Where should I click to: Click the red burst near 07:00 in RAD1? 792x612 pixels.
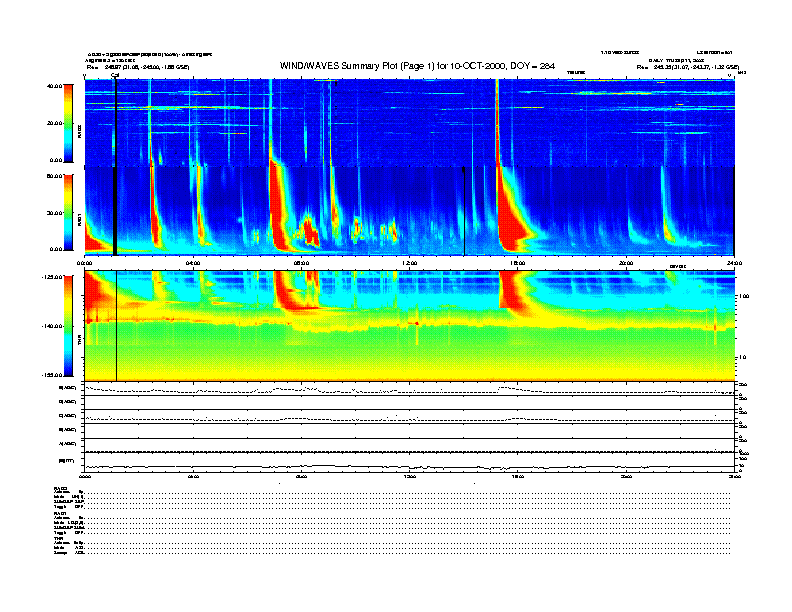point(278,205)
